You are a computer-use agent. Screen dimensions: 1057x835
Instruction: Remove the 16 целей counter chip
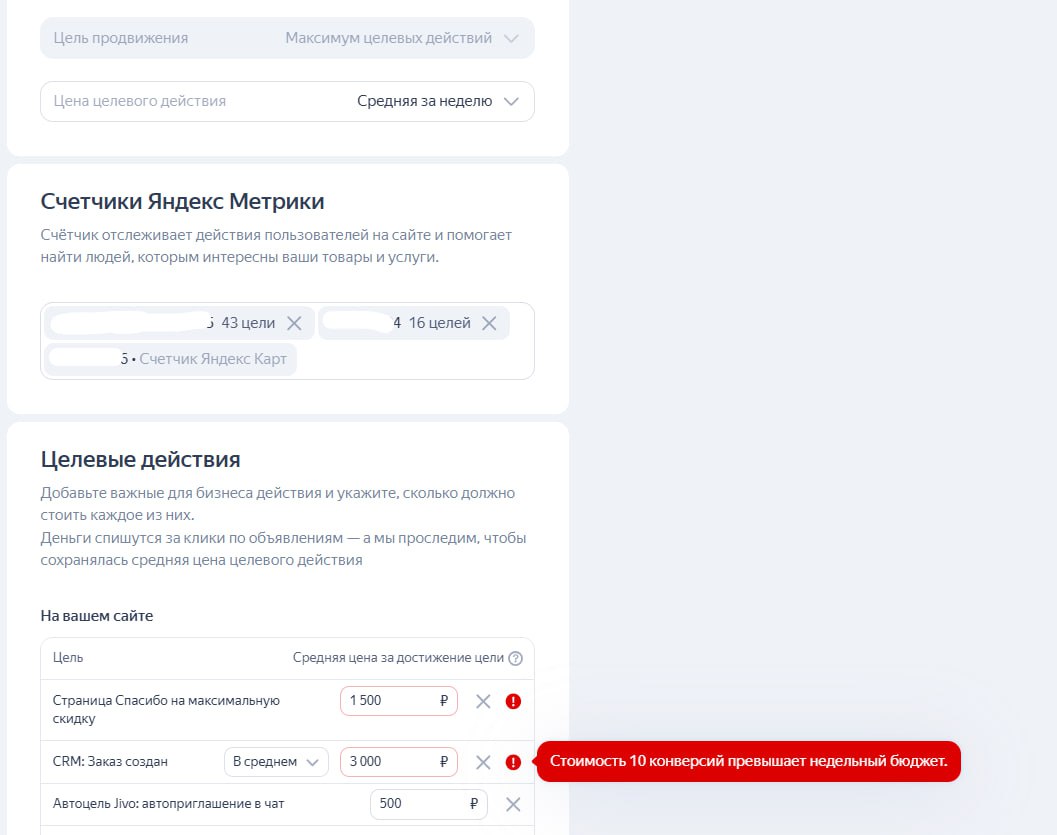tap(489, 323)
